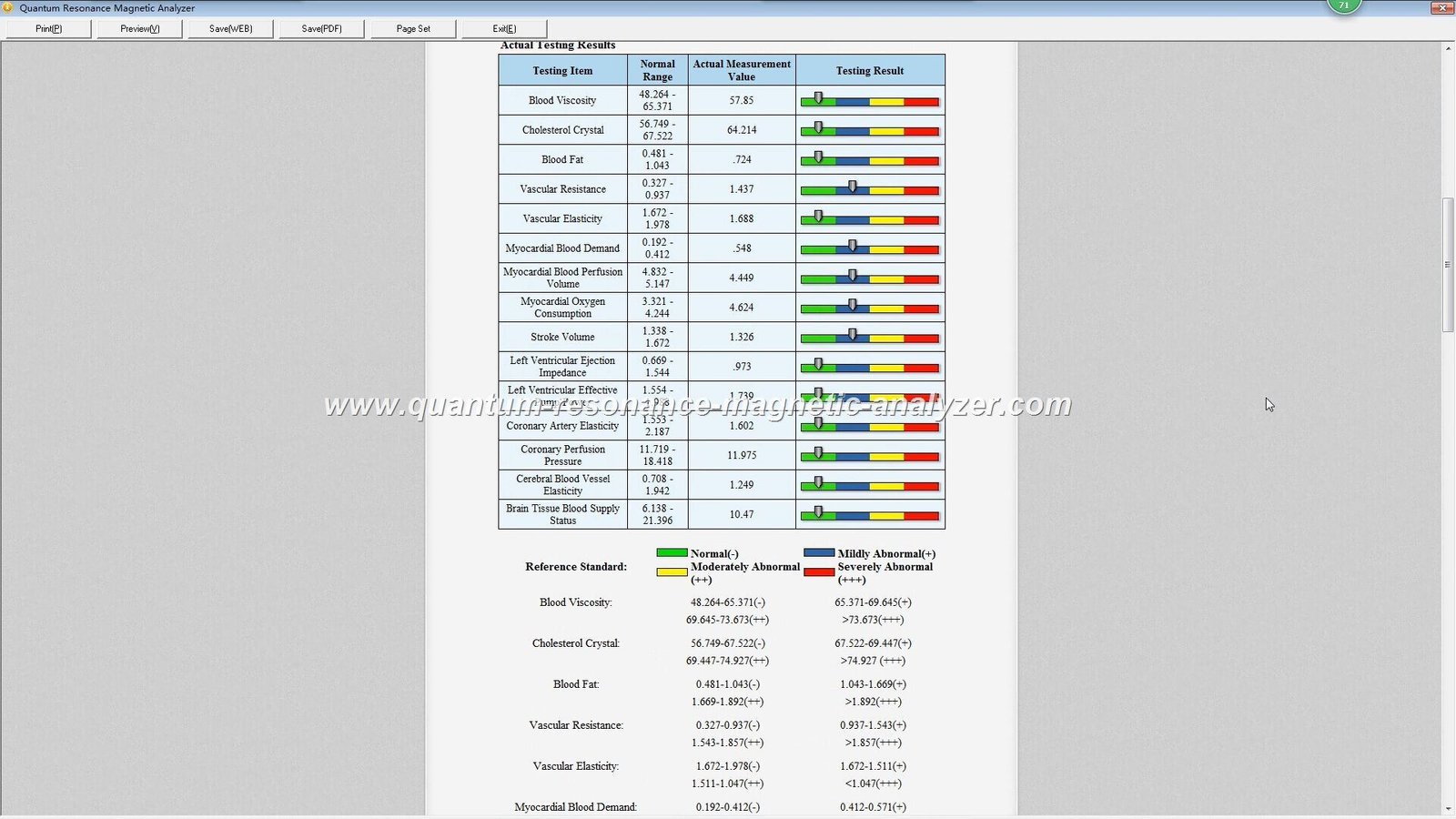Click Myocardial Oxygen Consumption result marker

tap(852, 302)
